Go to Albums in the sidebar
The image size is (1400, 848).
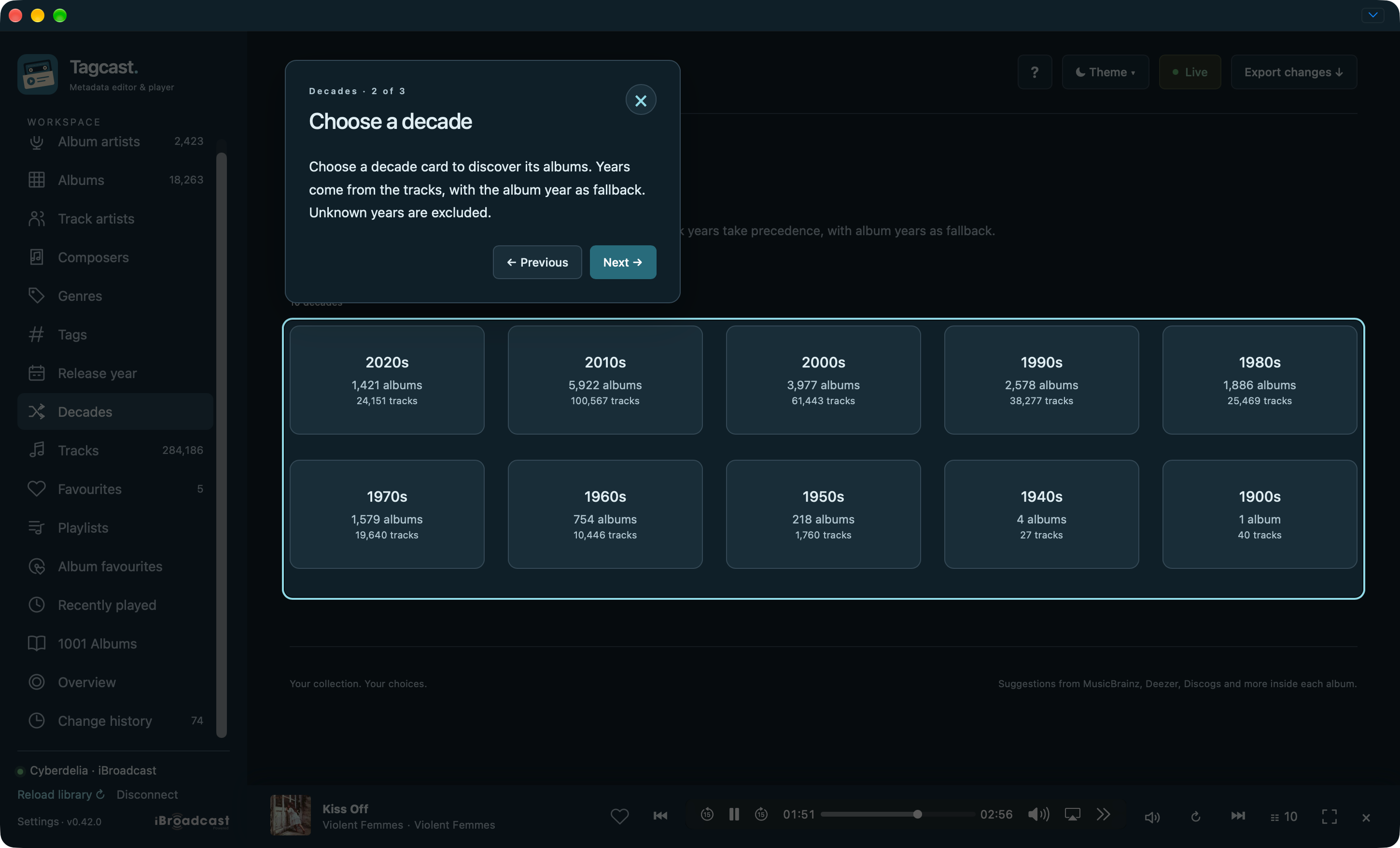(115, 180)
